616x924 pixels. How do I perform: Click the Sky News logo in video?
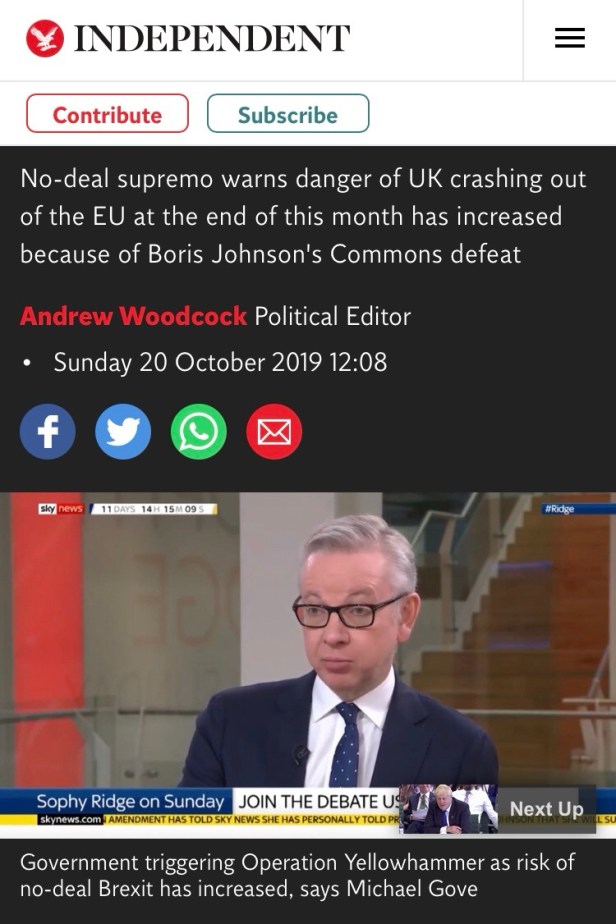click(61, 509)
